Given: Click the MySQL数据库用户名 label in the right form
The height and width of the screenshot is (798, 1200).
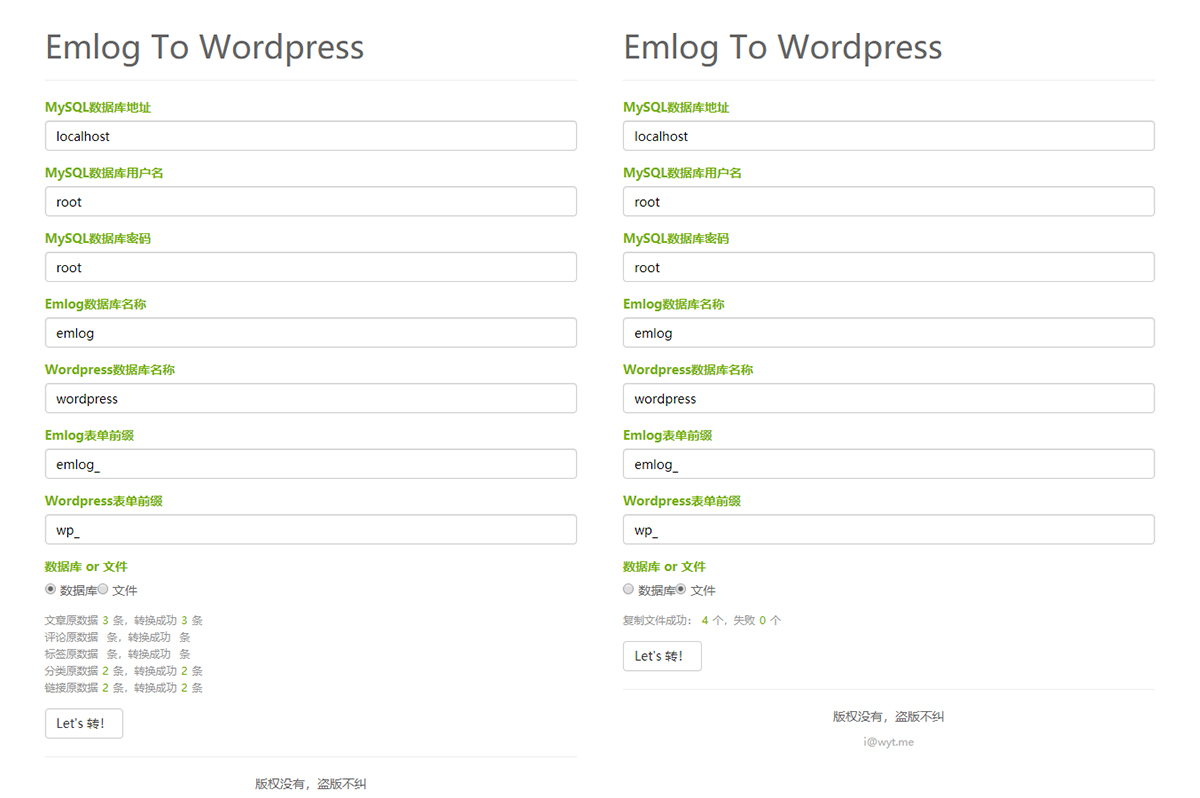Looking at the screenshot, I should click(x=682, y=173).
